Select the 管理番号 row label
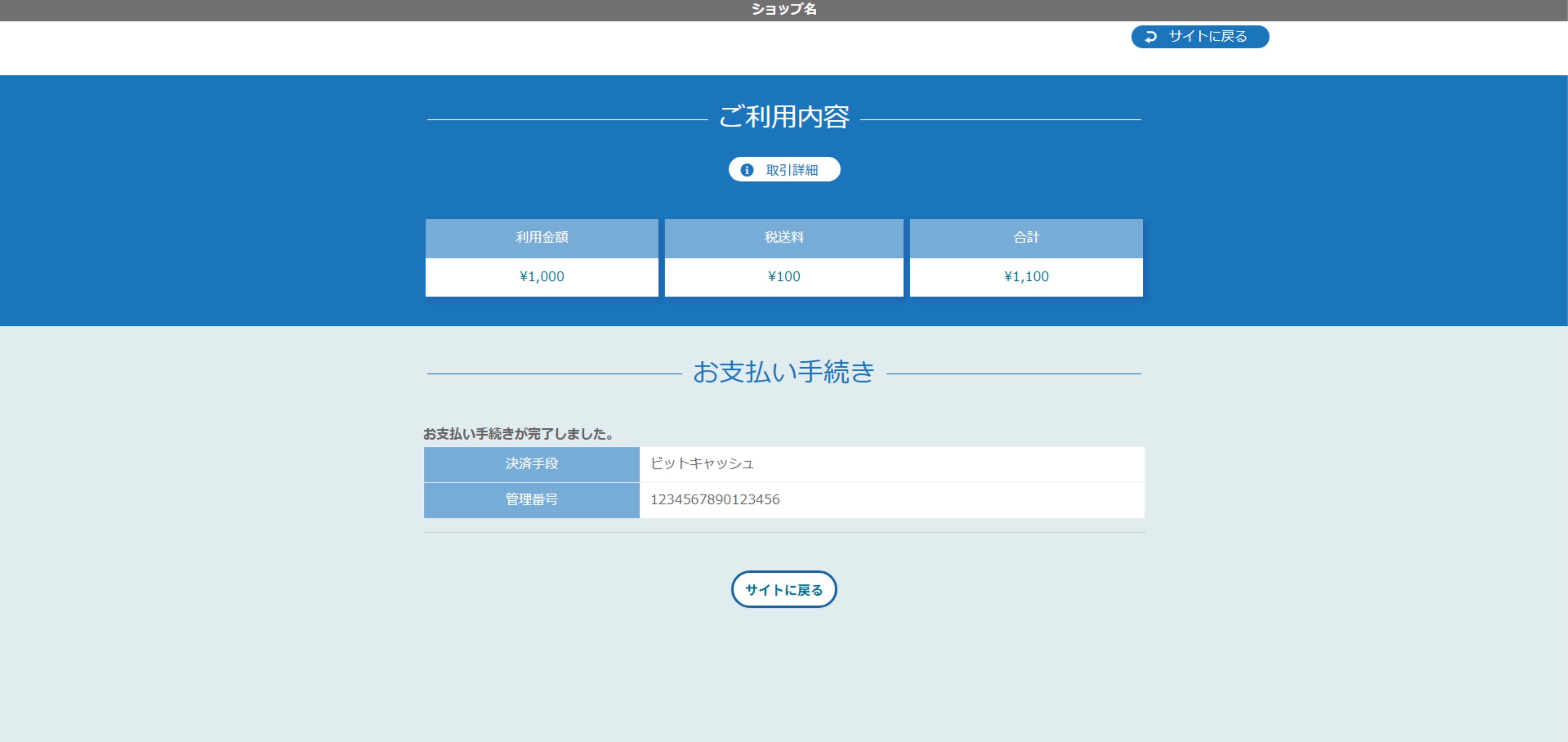This screenshot has width=1568, height=742. (x=531, y=500)
